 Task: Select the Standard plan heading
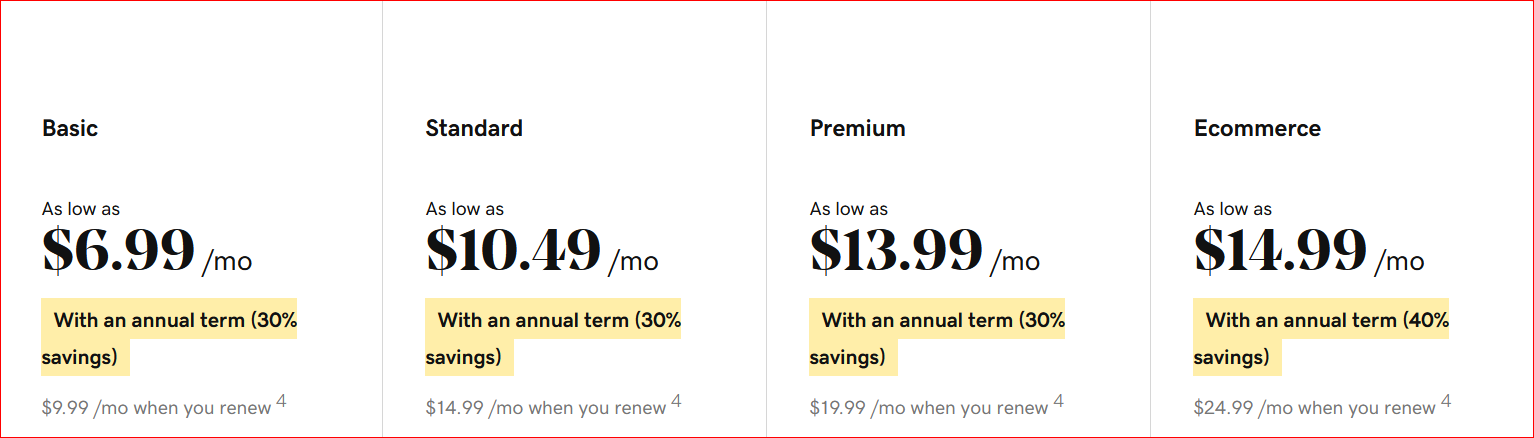click(474, 128)
